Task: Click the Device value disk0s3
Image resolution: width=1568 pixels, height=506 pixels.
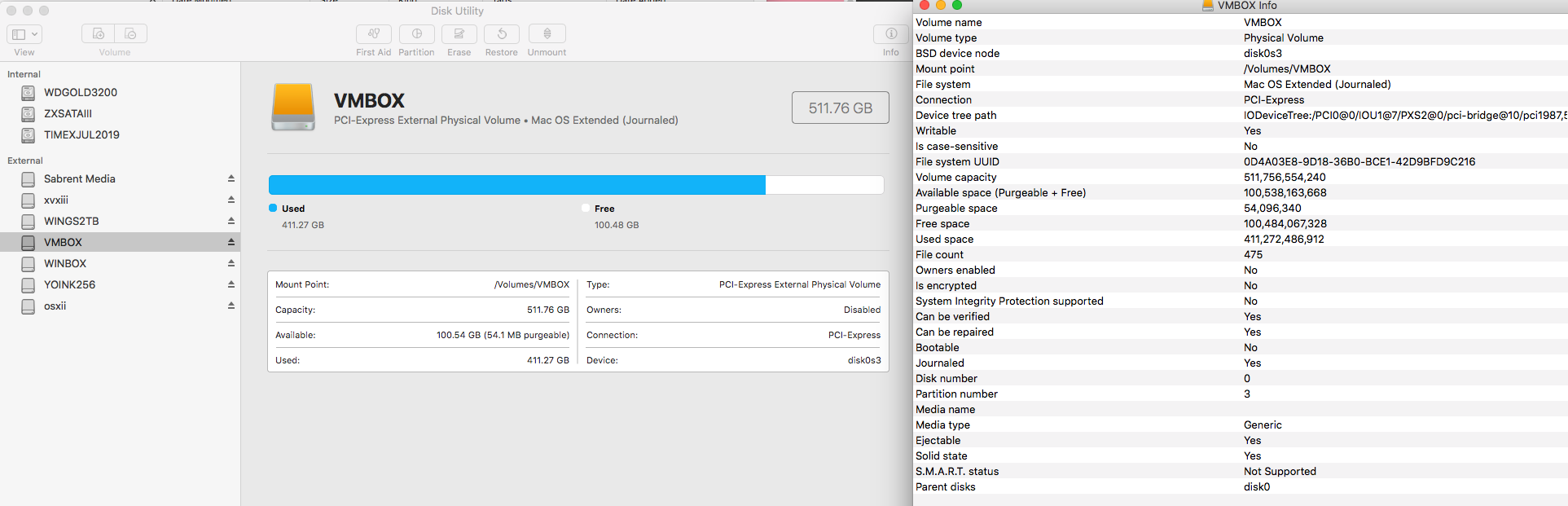Action: tap(864, 360)
